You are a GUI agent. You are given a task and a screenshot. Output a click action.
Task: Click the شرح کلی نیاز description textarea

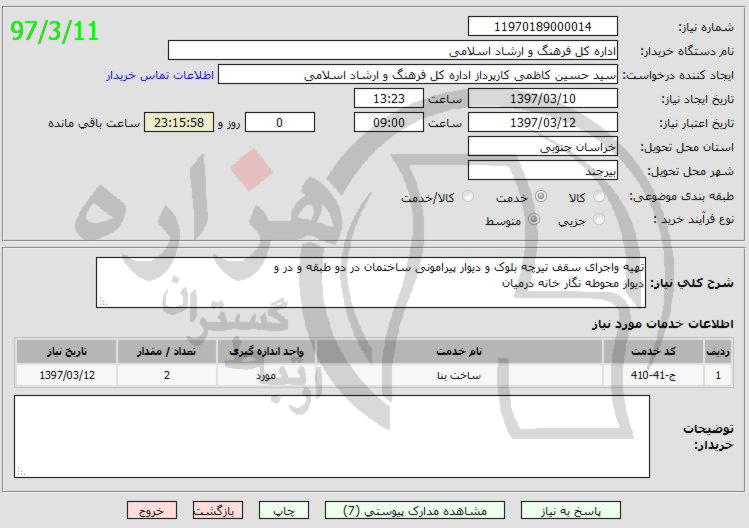(371, 282)
